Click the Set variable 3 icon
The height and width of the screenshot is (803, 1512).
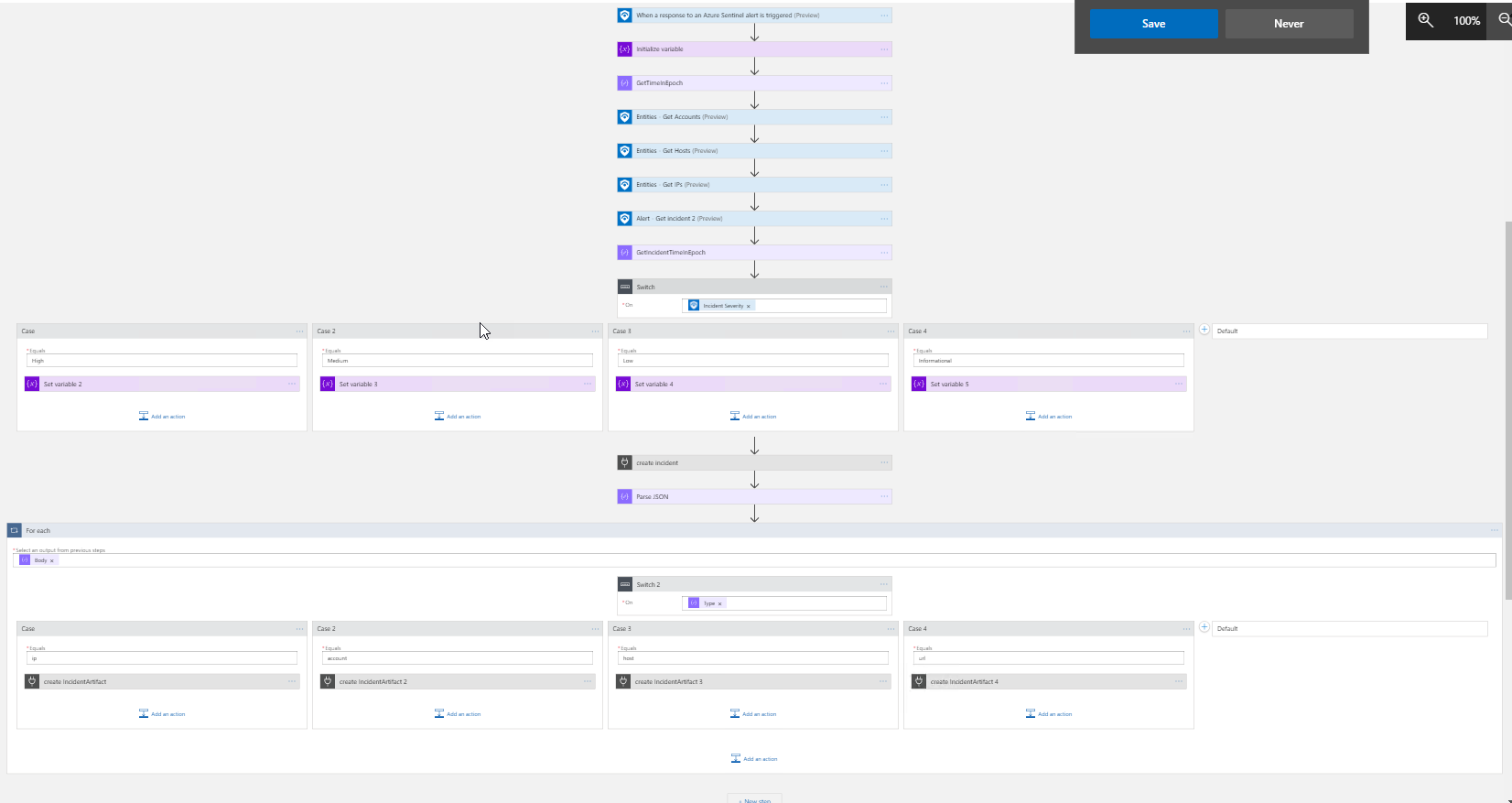coord(328,384)
